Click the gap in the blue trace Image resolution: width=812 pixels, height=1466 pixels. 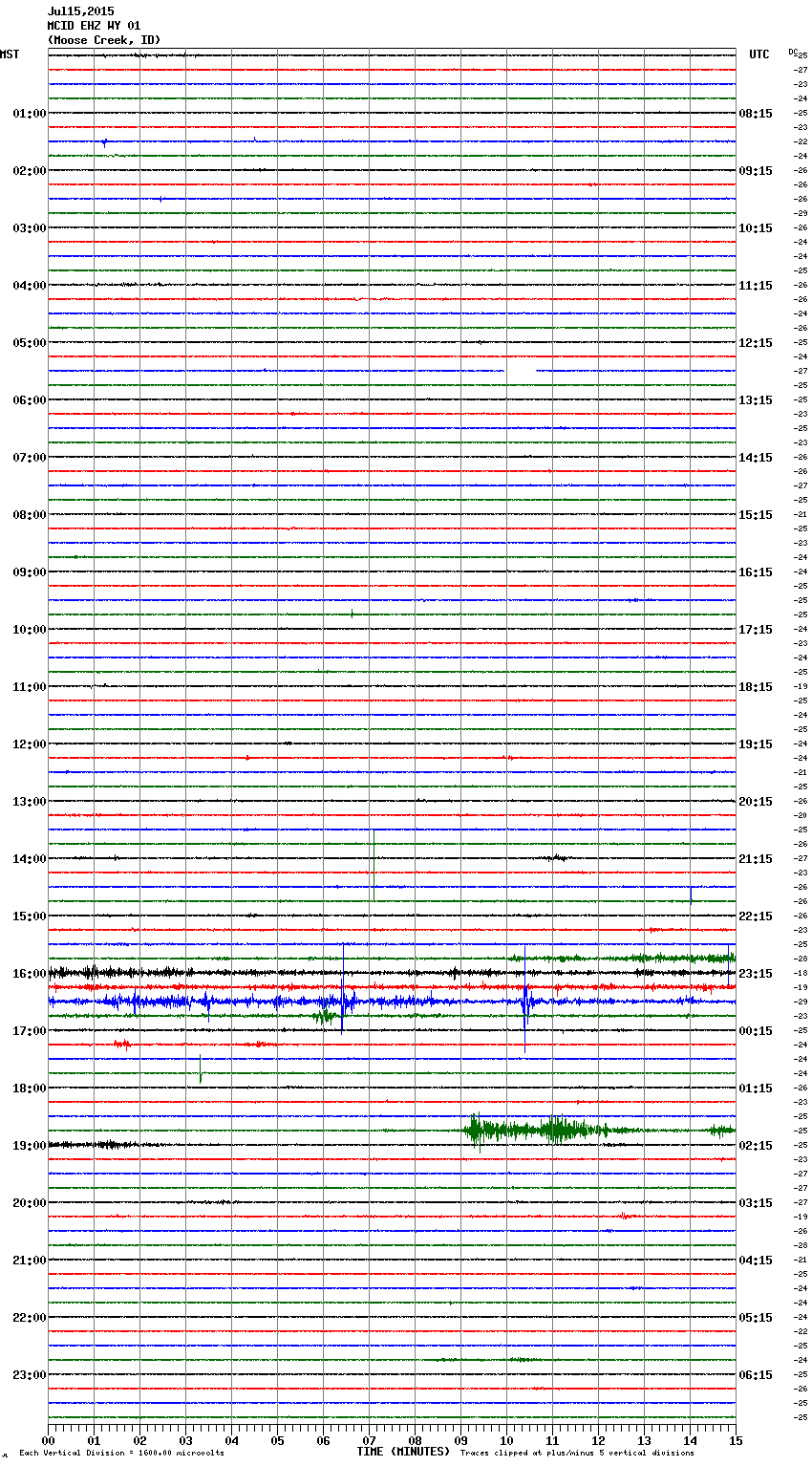click(x=520, y=371)
